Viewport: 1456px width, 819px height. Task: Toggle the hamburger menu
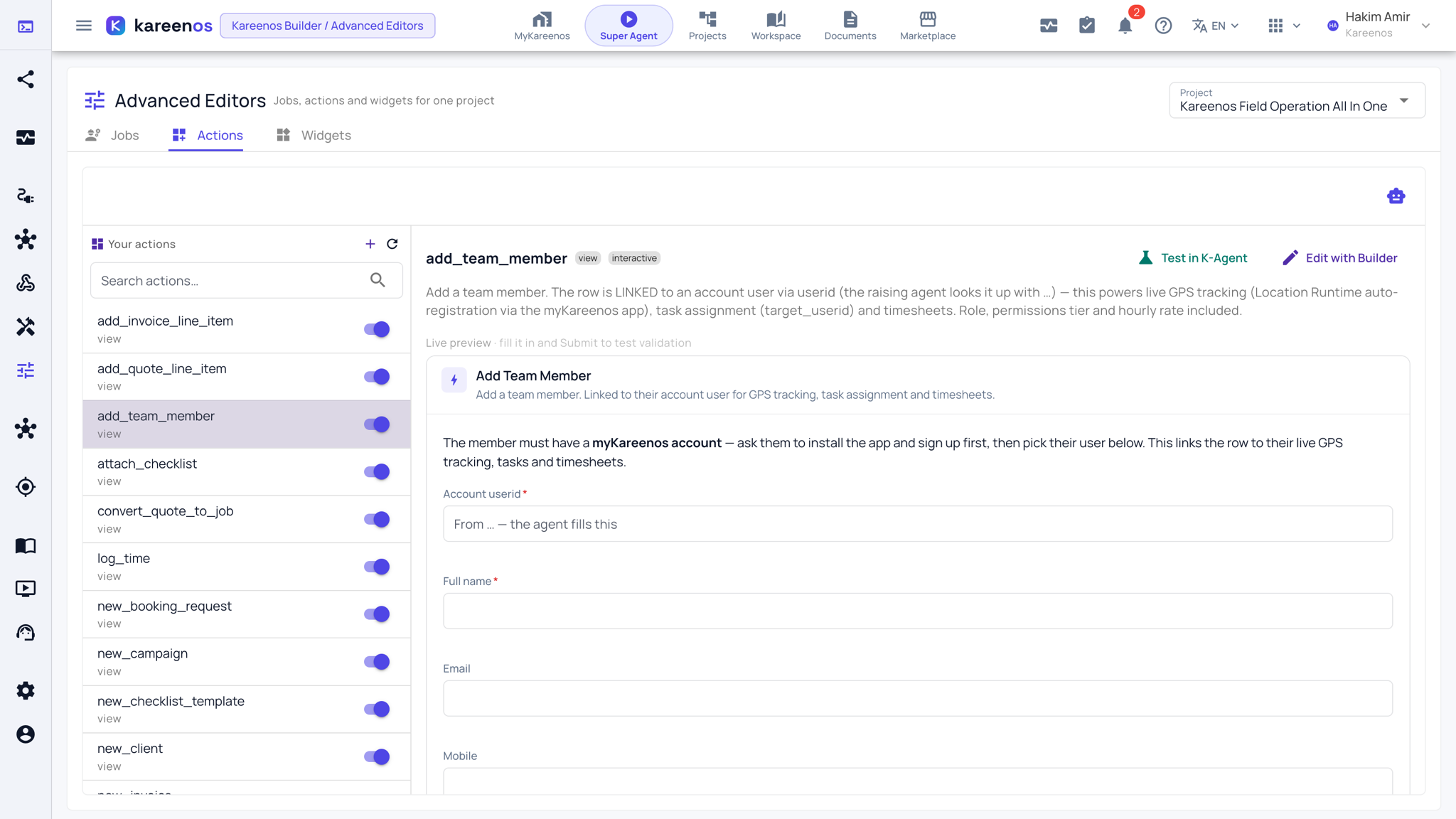point(84,26)
